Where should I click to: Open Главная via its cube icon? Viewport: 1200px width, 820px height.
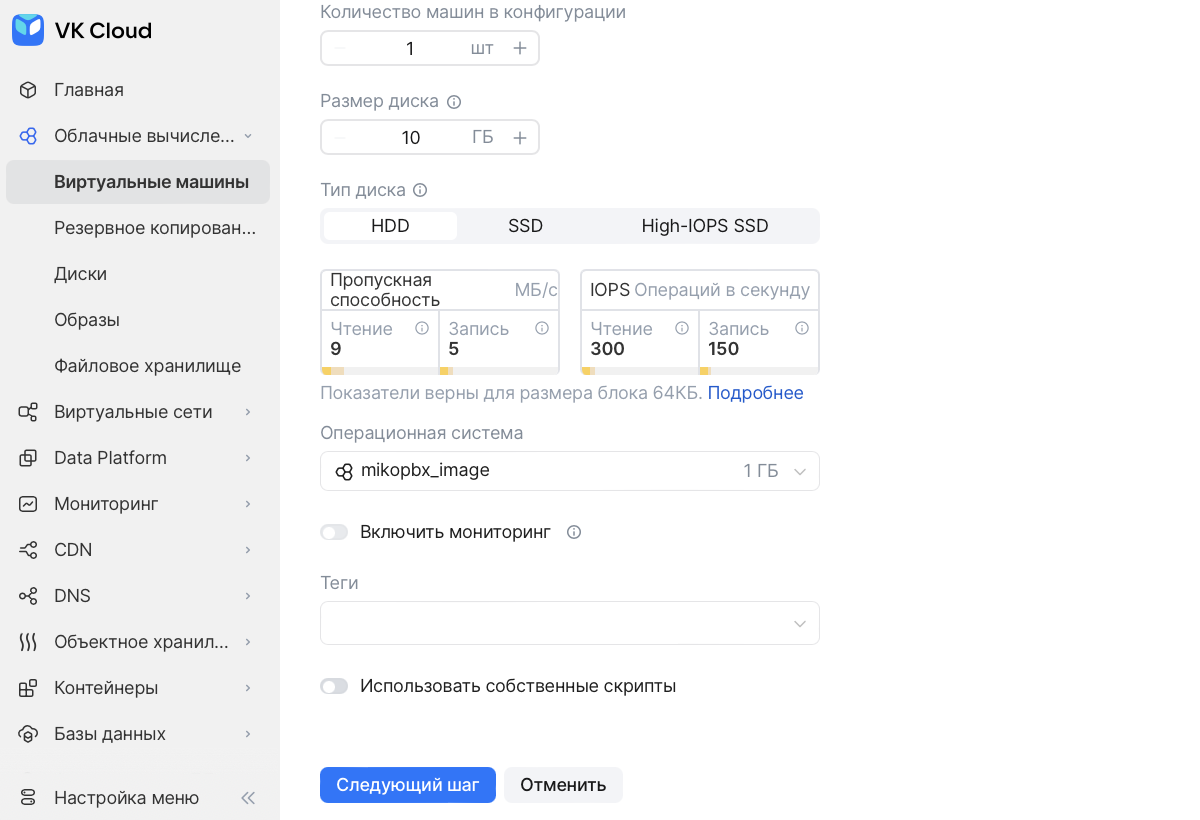click(28, 90)
